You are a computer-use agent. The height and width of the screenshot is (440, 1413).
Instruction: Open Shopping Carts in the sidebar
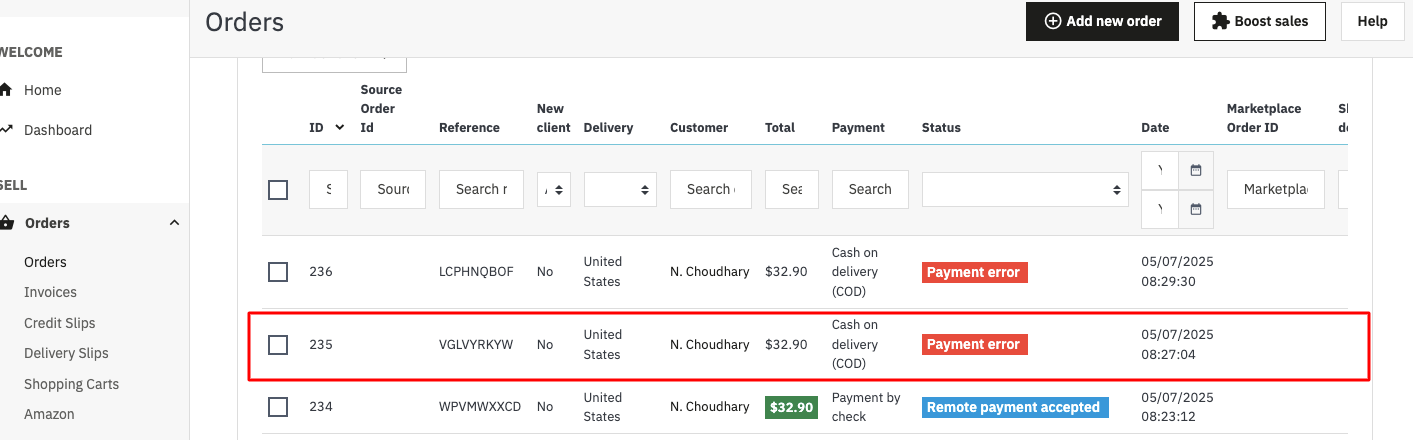[x=71, y=384]
